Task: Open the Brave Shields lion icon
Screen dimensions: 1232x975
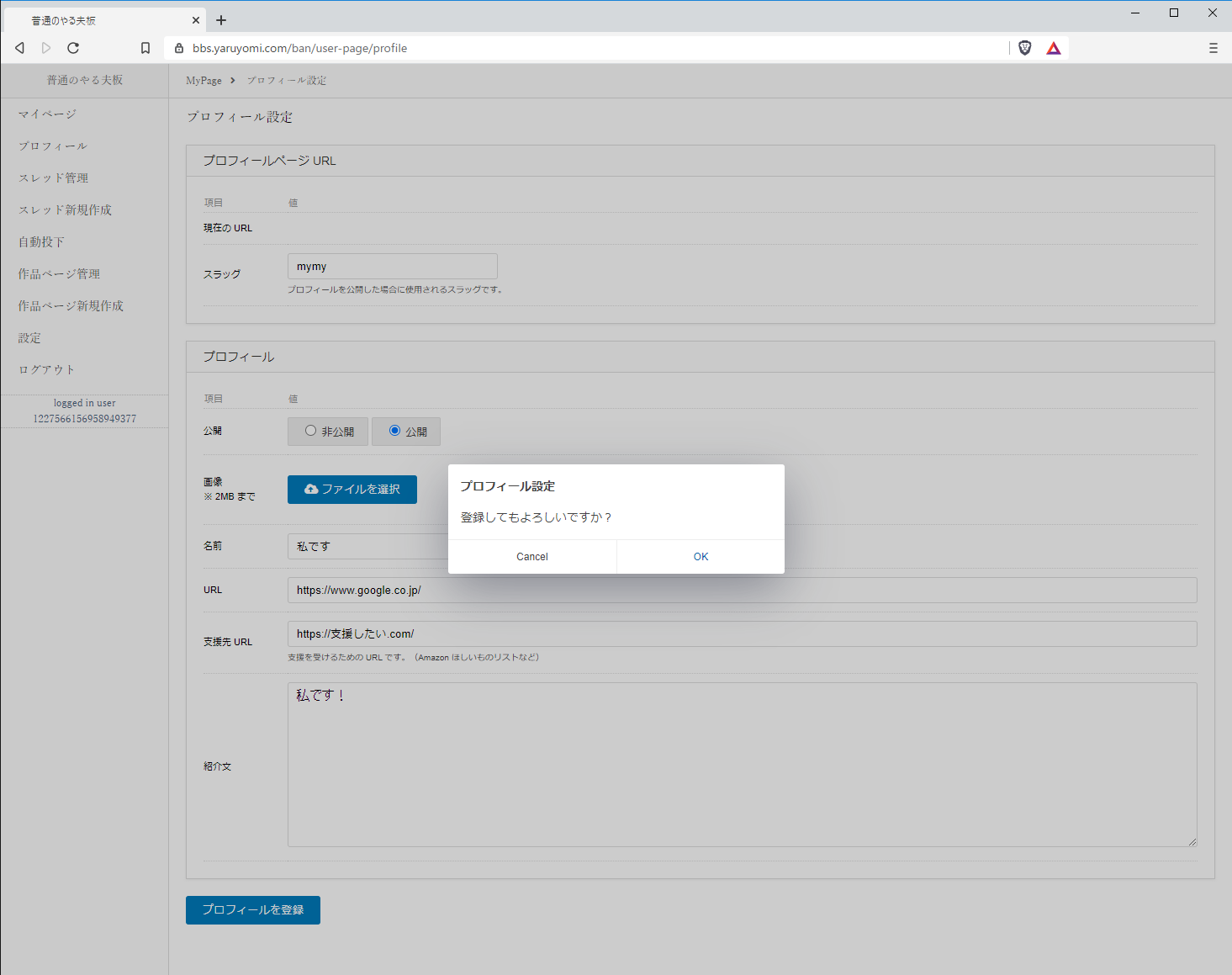Action: pyautogui.click(x=1024, y=48)
